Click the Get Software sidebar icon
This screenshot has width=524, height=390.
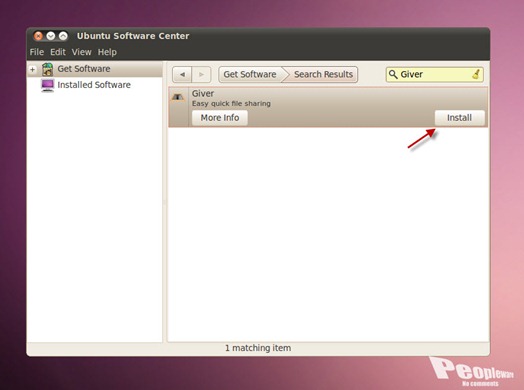coord(47,69)
